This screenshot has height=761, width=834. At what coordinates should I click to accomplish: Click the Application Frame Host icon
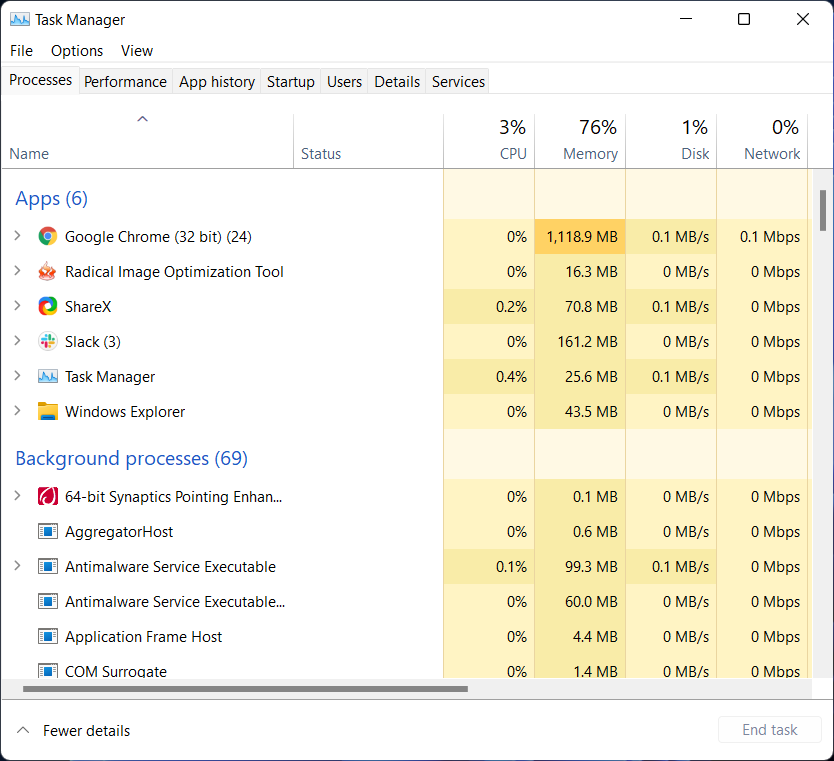coord(48,637)
